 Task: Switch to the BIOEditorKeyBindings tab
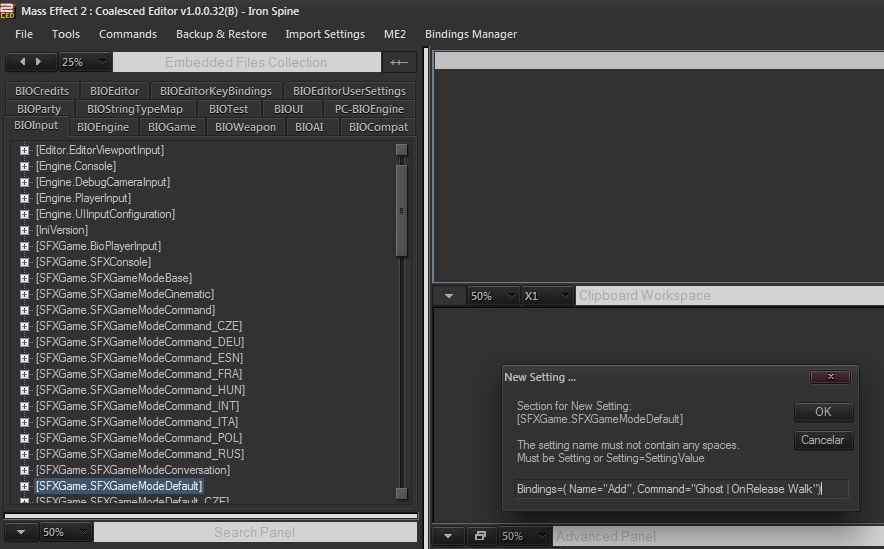[216, 91]
